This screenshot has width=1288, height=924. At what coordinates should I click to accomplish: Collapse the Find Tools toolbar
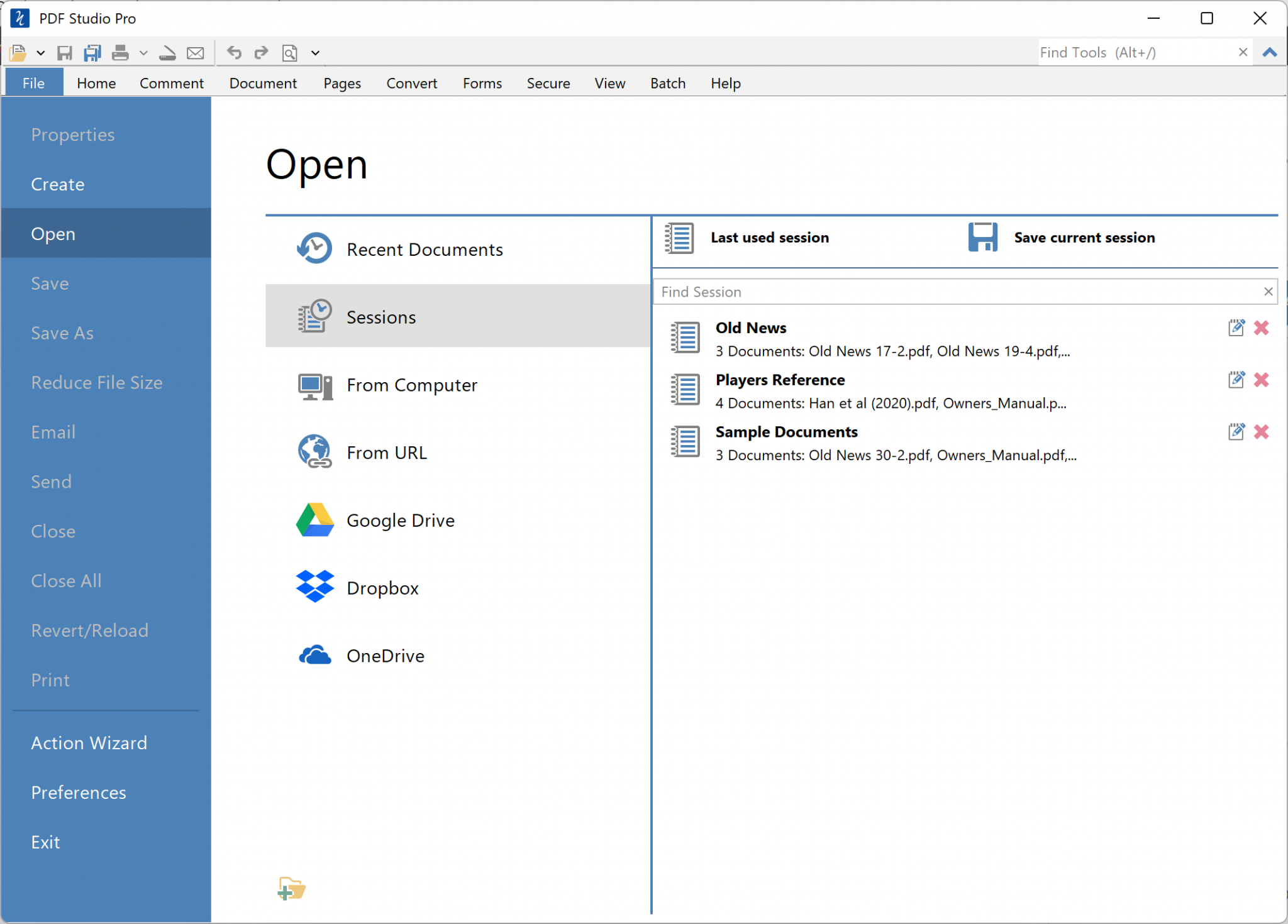[x=1269, y=53]
